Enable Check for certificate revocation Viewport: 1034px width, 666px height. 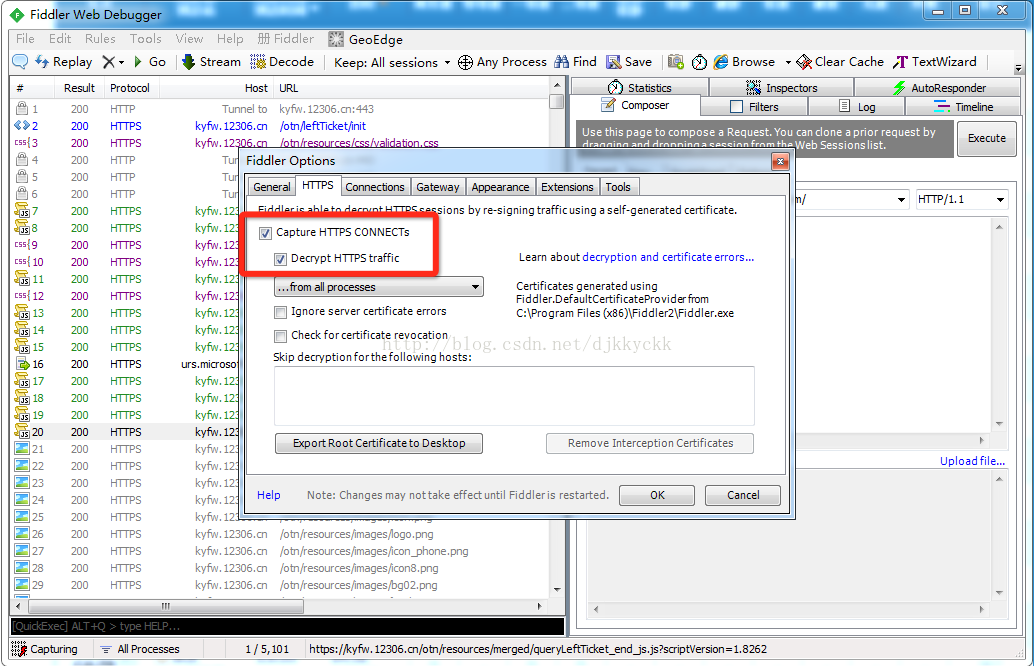coord(280,336)
